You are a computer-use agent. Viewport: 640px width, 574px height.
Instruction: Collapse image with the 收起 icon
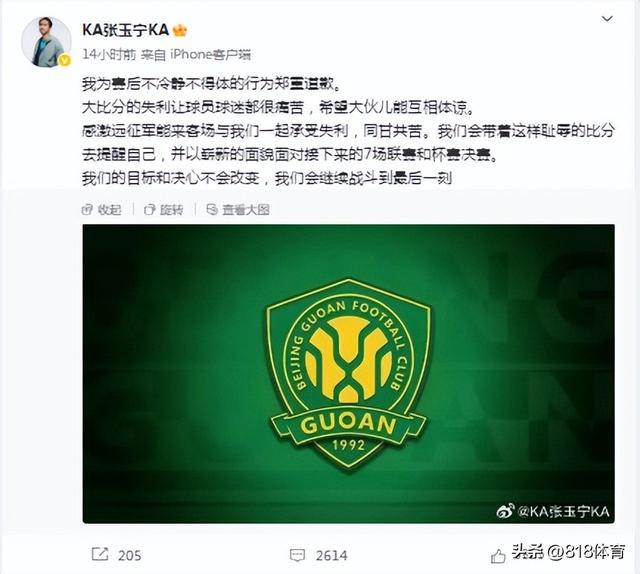pyautogui.click(x=87, y=210)
